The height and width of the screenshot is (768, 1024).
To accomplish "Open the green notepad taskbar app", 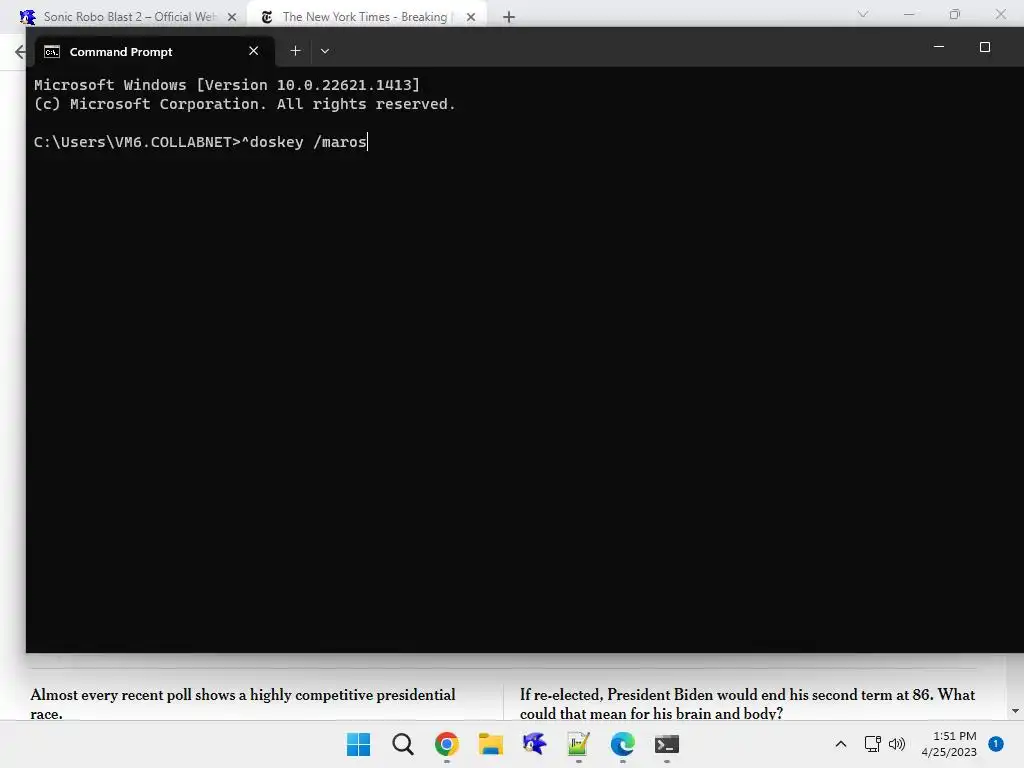I will [x=579, y=744].
